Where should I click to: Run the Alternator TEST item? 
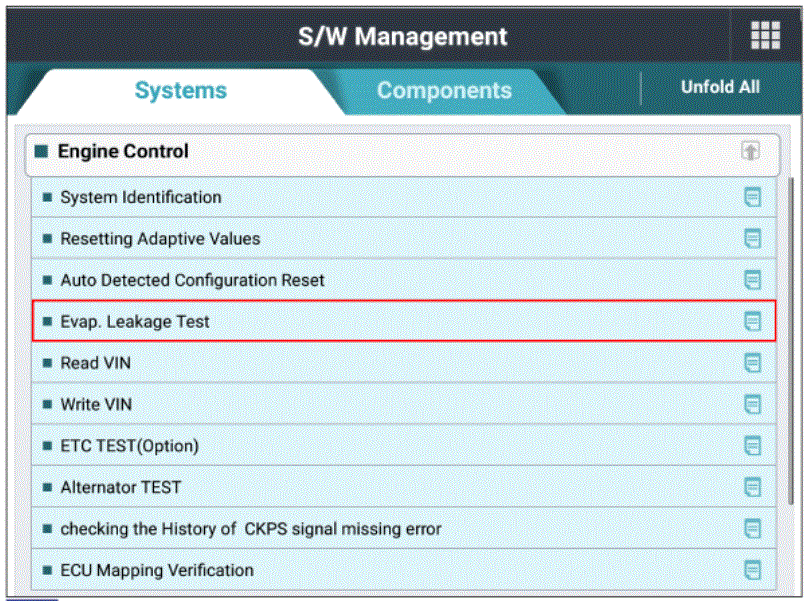pos(404,487)
